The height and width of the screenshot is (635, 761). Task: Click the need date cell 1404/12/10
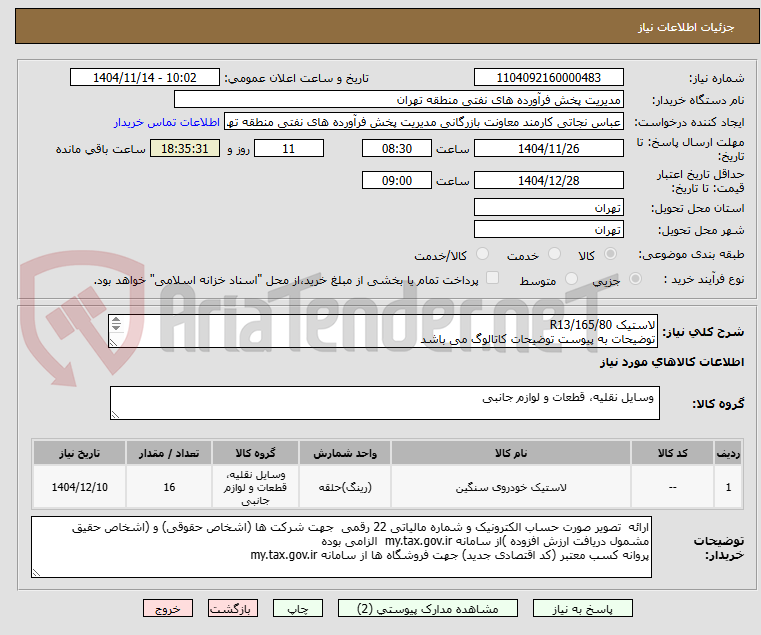[x=80, y=487]
